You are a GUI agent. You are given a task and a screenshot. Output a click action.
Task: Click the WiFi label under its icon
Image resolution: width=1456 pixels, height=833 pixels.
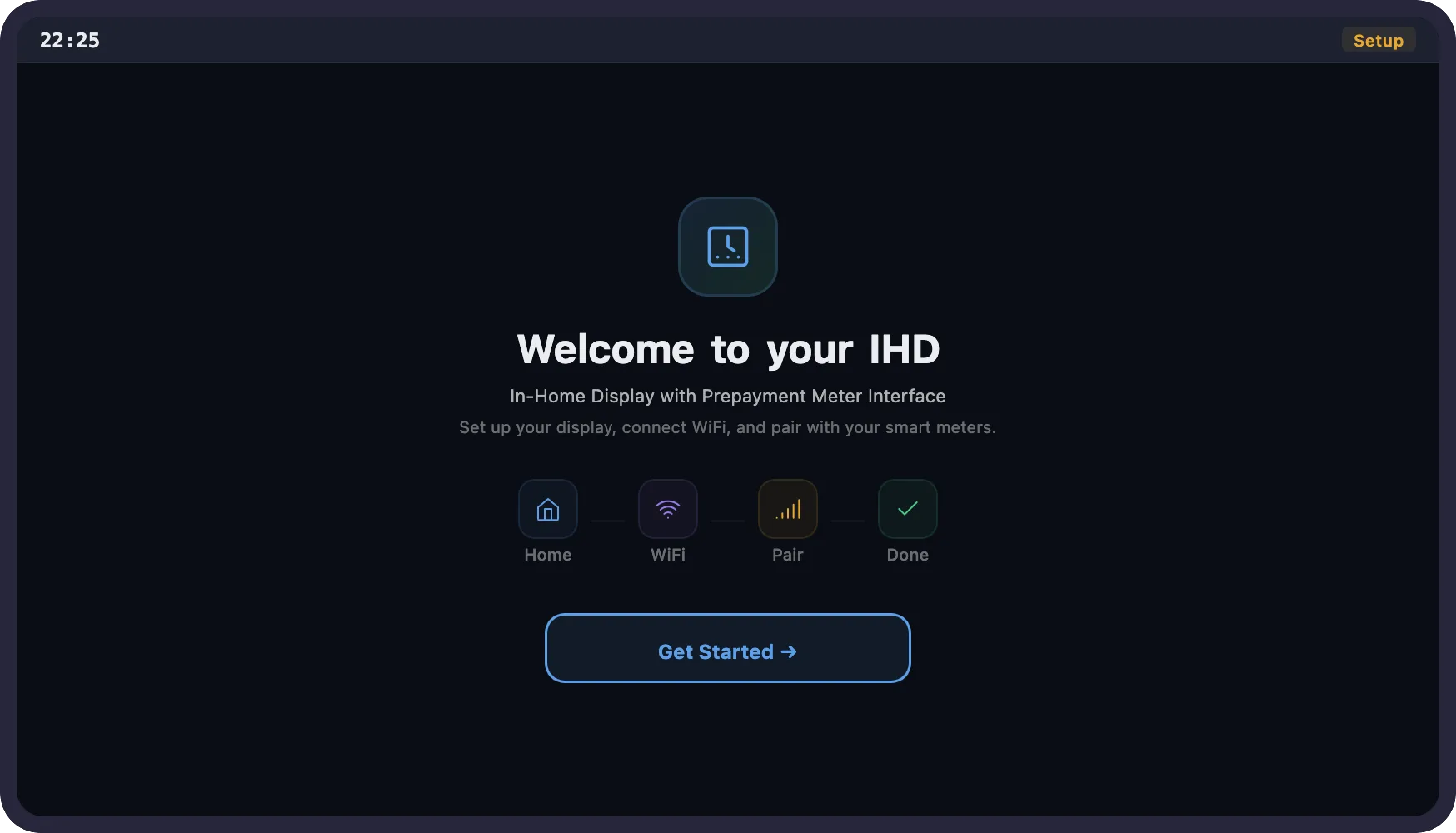tap(667, 555)
